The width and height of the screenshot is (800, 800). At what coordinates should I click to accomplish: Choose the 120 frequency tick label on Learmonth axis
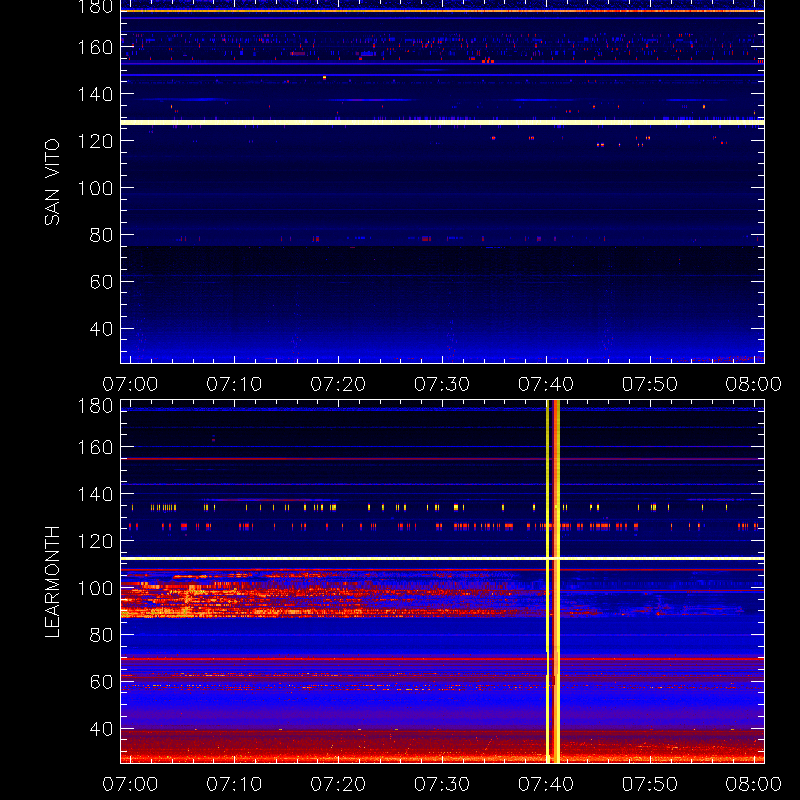(x=95, y=541)
